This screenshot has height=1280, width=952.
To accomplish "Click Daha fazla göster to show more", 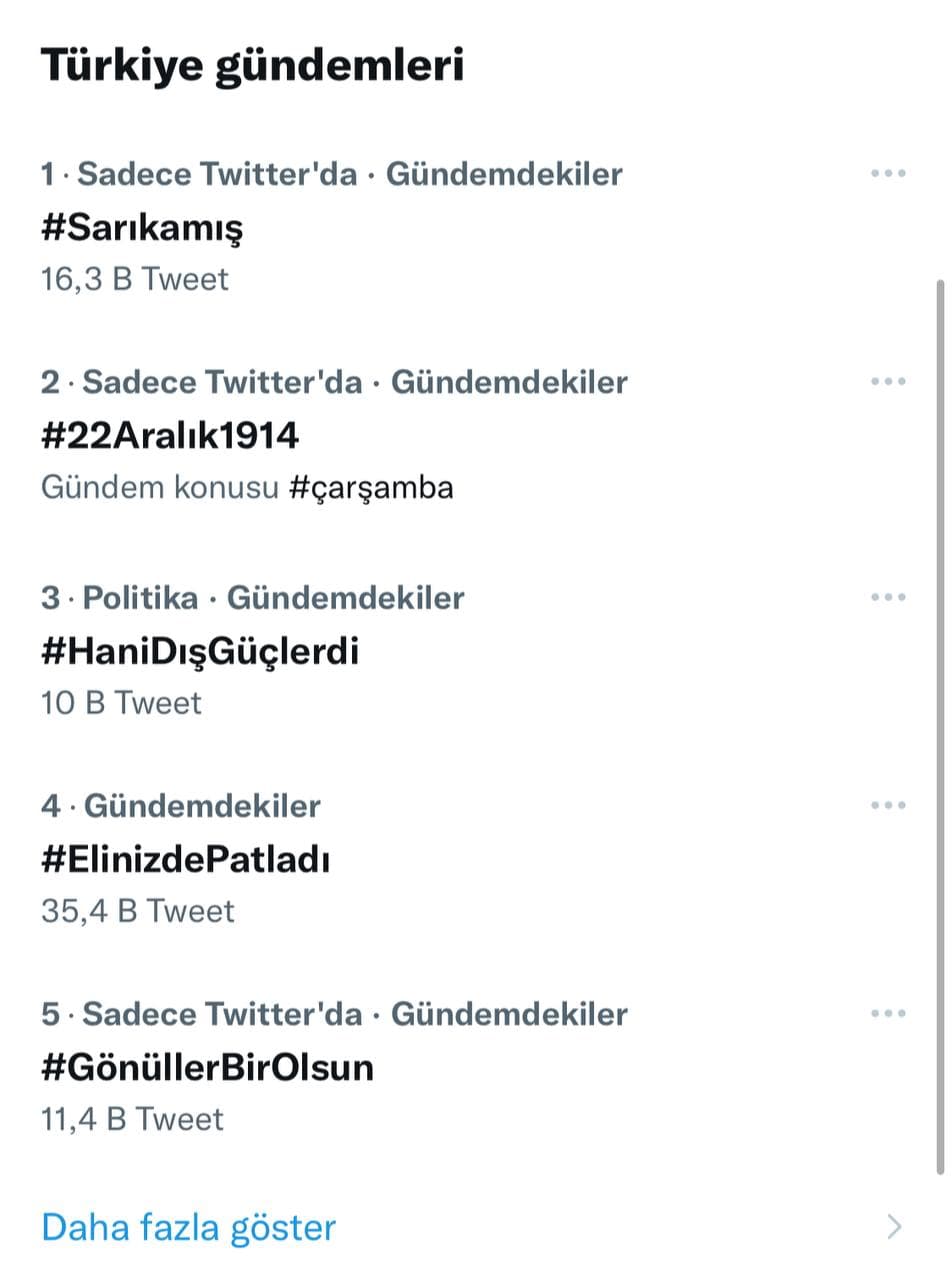I will [189, 1227].
